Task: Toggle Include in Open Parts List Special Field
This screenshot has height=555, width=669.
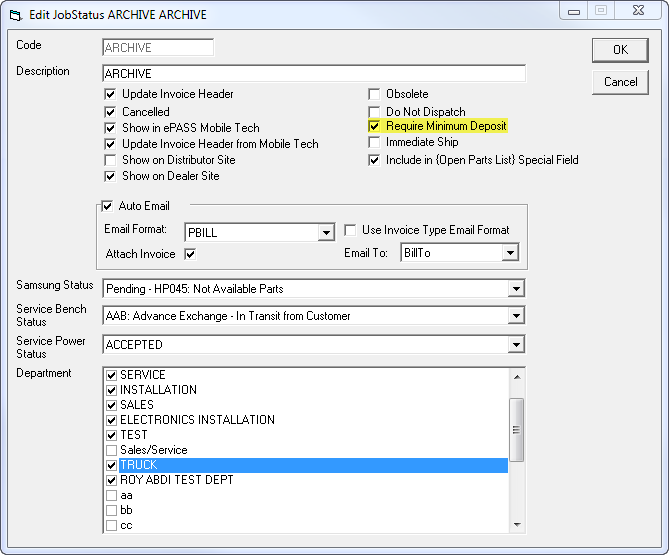Action: point(374,160)
